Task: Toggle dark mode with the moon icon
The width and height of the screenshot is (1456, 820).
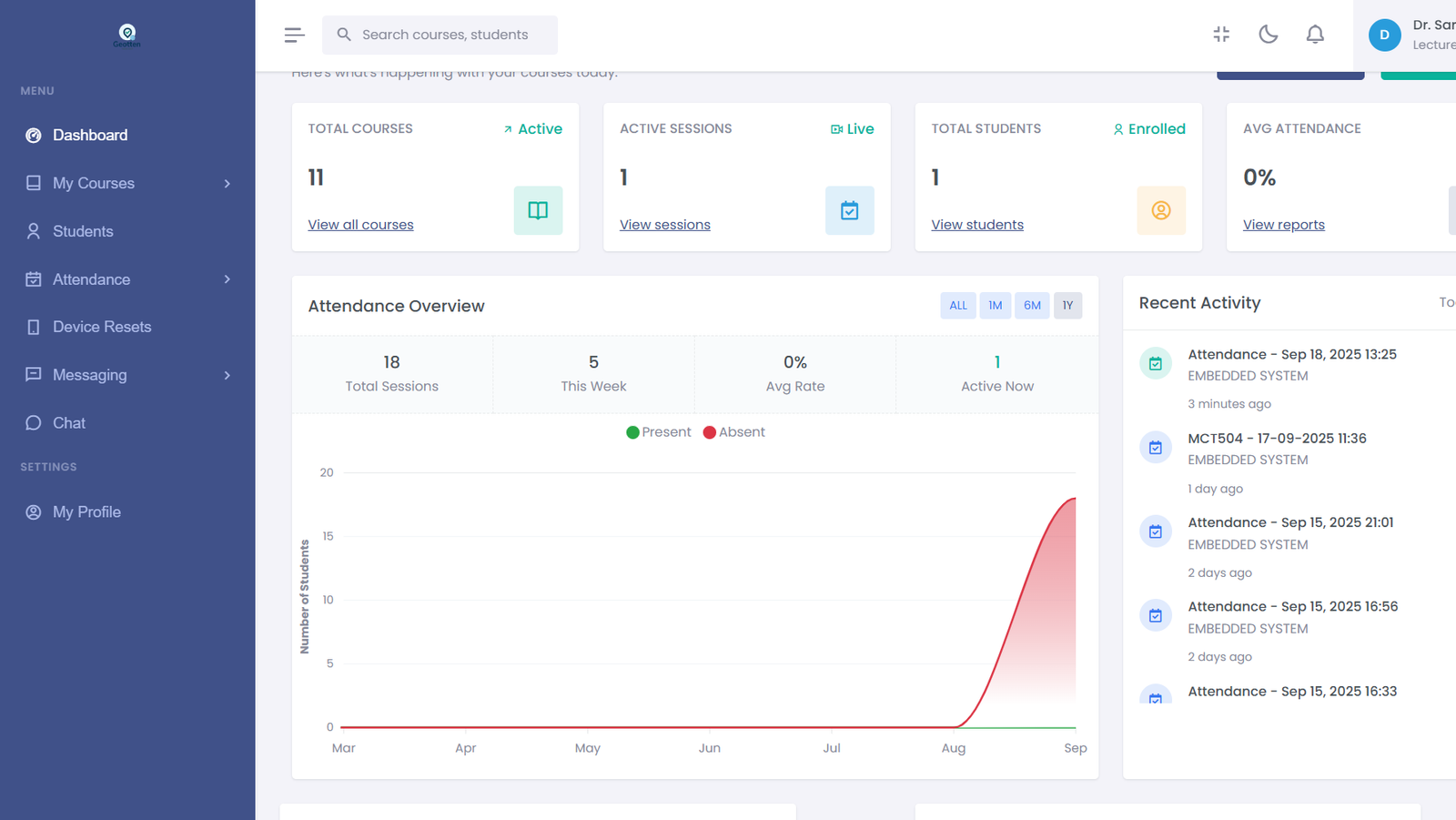Action: coord(1268,35)
